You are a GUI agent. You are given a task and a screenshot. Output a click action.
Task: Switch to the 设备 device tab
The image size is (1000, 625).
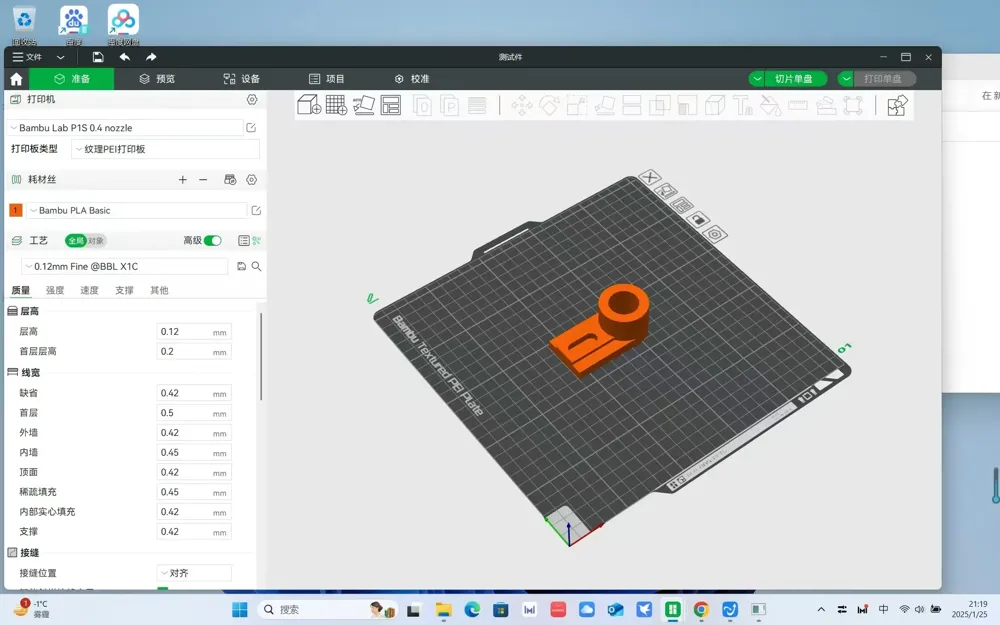242,79
